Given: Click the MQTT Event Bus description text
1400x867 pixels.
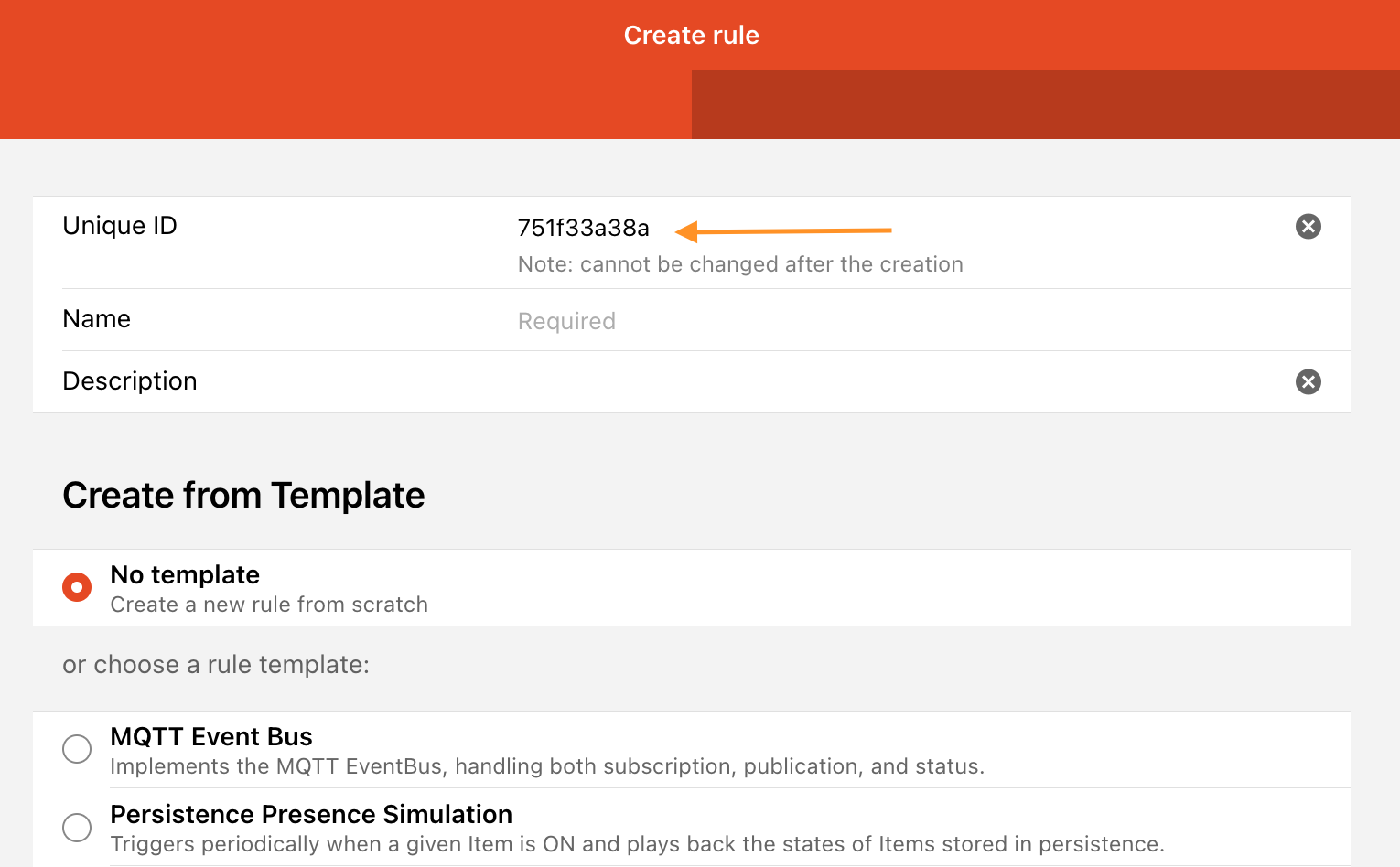Looking at the screenshot, I should (547, 766).
